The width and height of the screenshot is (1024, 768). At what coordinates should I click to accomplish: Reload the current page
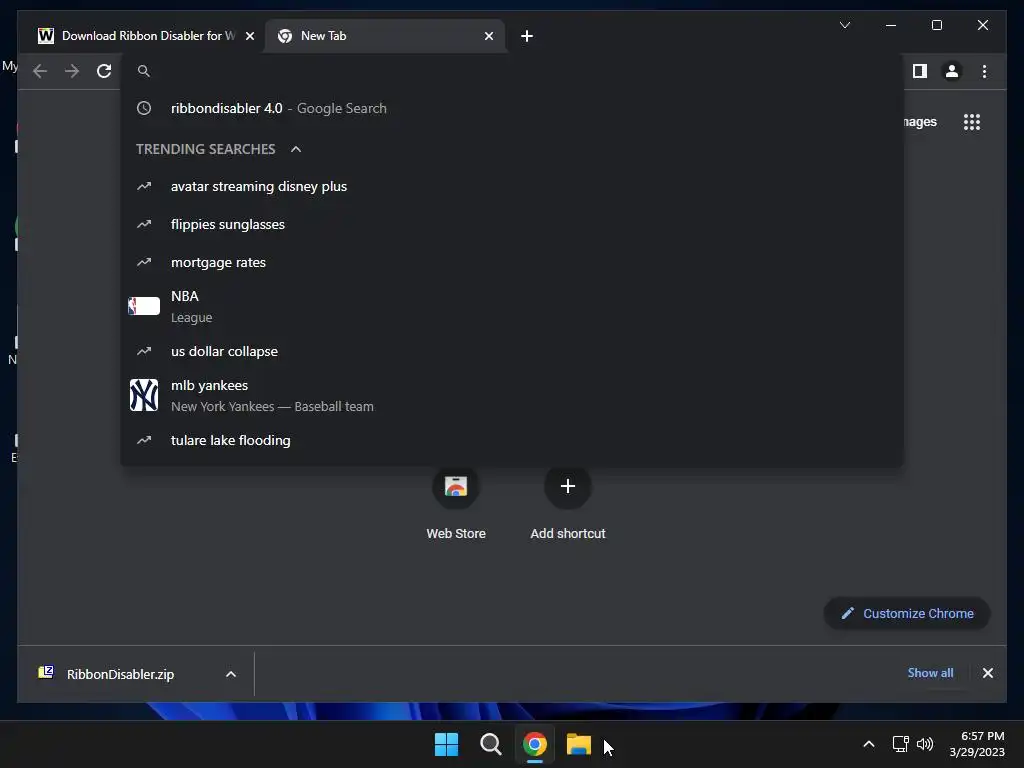tap(104, 71)
